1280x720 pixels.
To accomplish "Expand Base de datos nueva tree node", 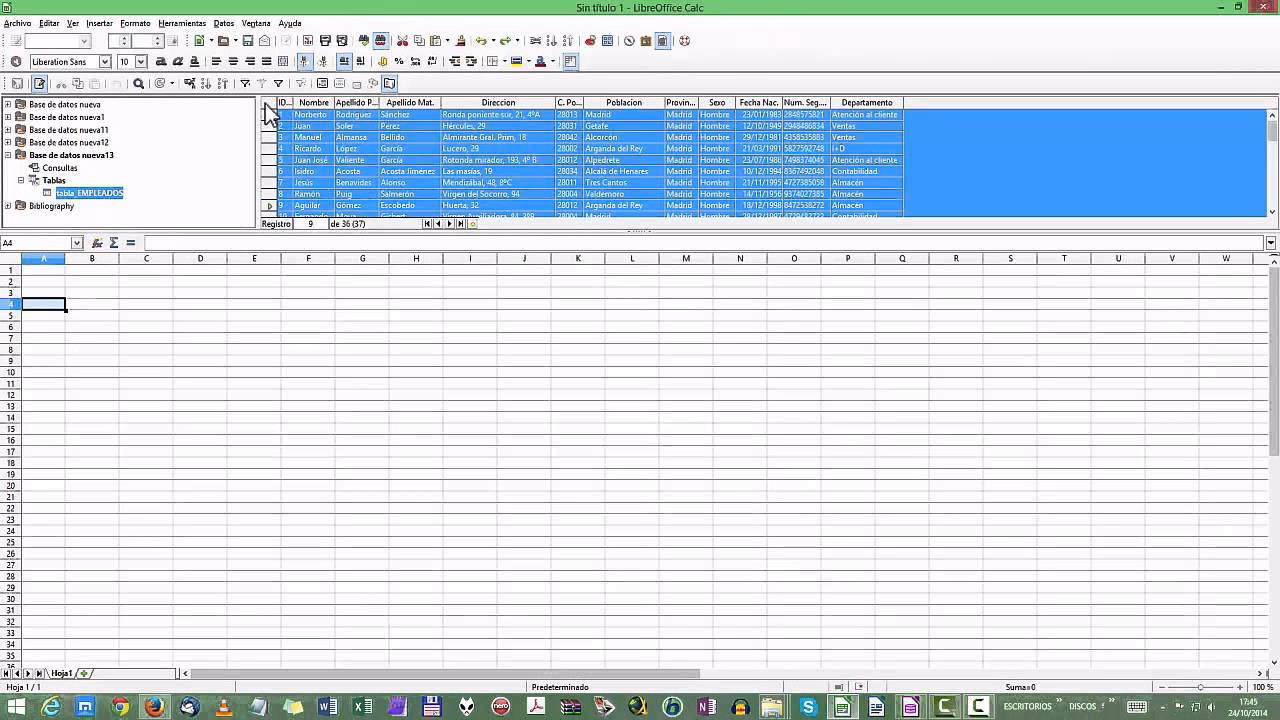I will 8,104.
